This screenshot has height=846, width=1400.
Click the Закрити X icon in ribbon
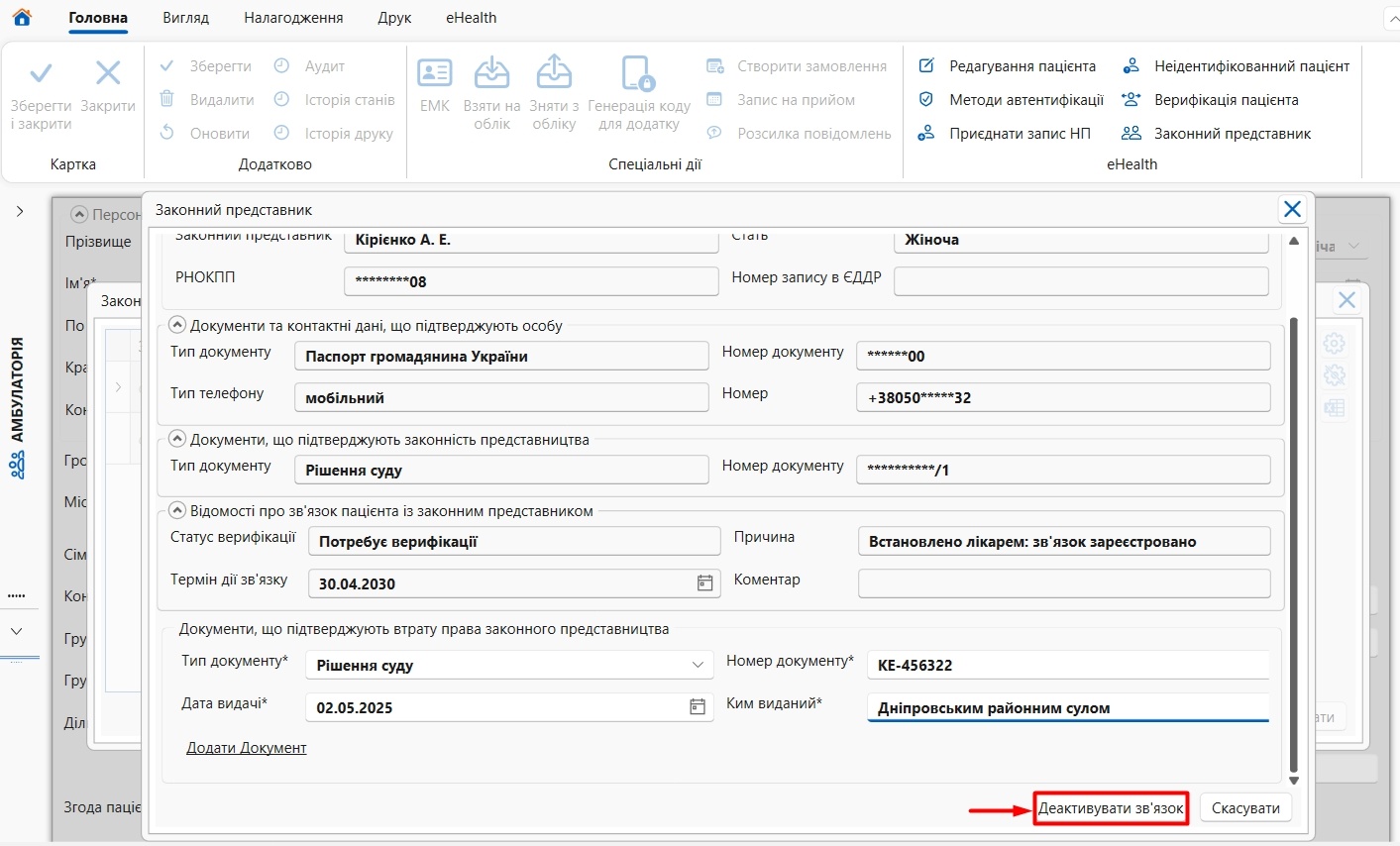pyautogui.click(x=108, y=73)
